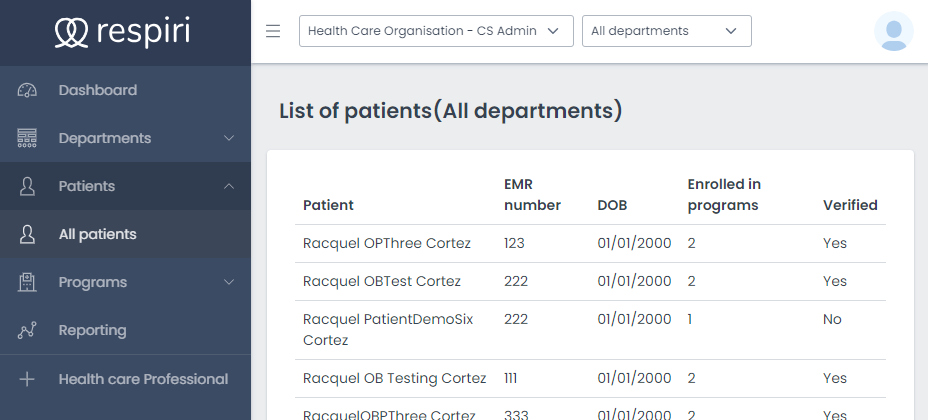Click the Reporting graph icon
This screenshot has width=928, height=420.
28,330
